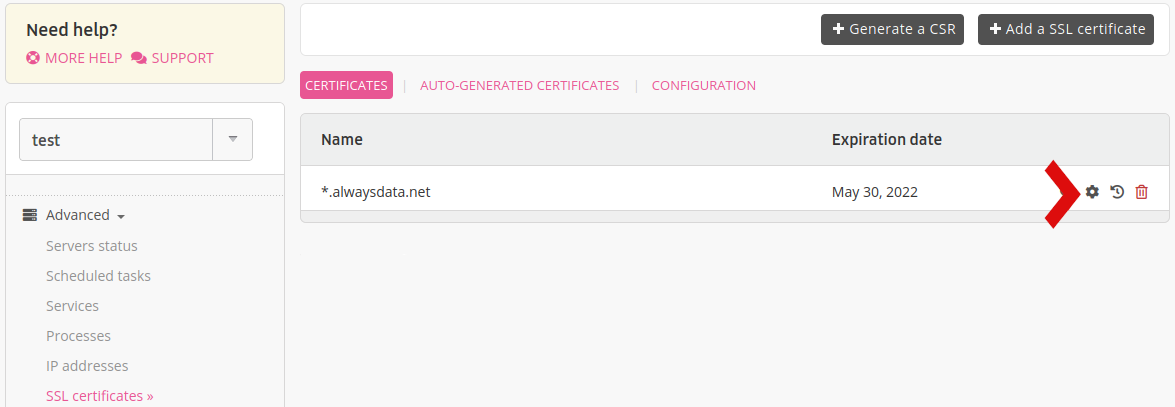Open the Support link
The image size is (1175, 407).
click(182, 58)
